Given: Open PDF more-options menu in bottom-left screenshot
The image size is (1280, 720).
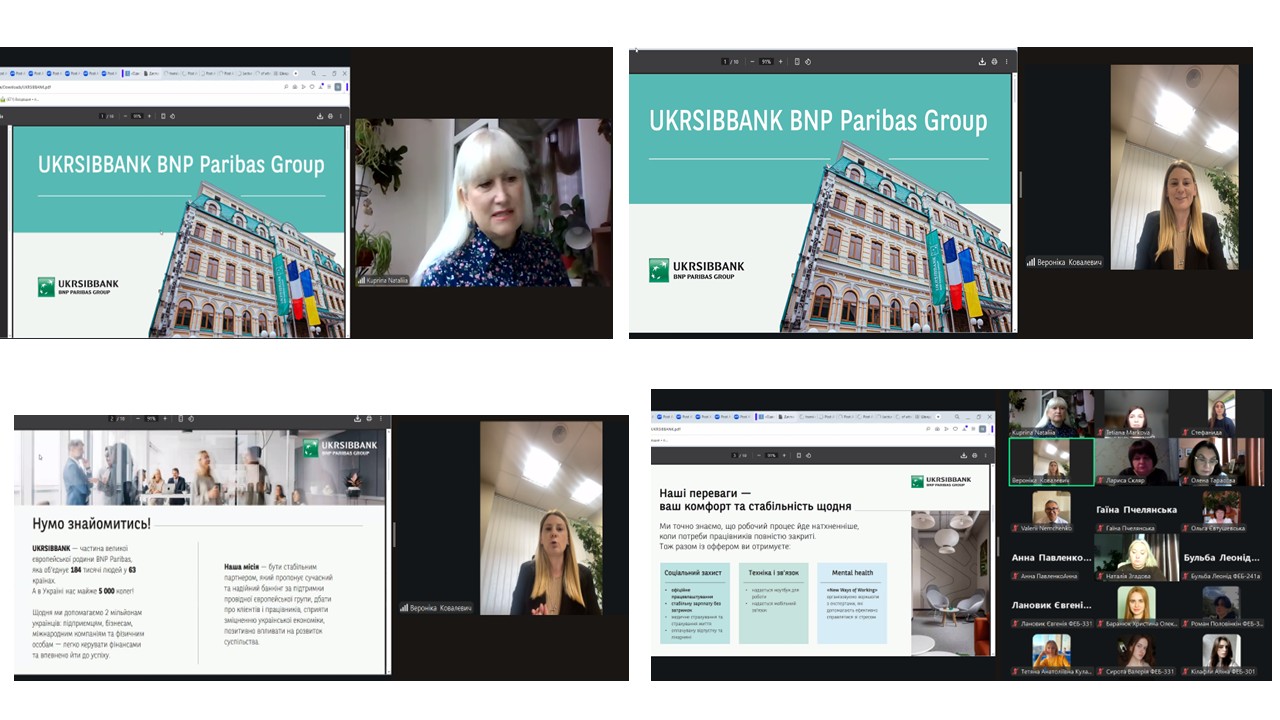Looking at the screenshot, I should [381, 418].
